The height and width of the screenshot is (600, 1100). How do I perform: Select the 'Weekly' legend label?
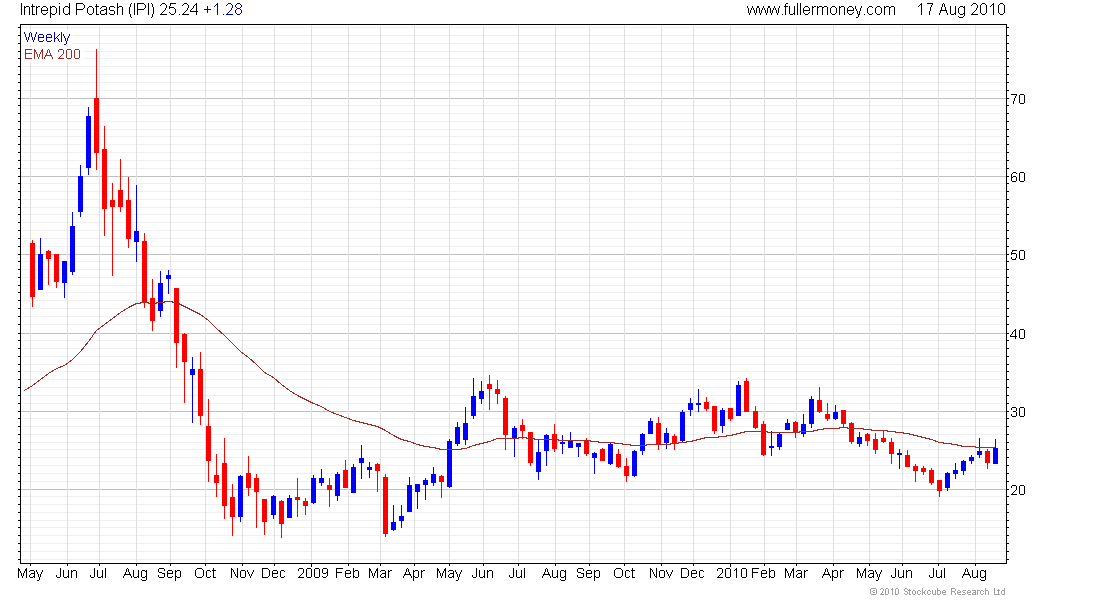[x=47, y=37]
